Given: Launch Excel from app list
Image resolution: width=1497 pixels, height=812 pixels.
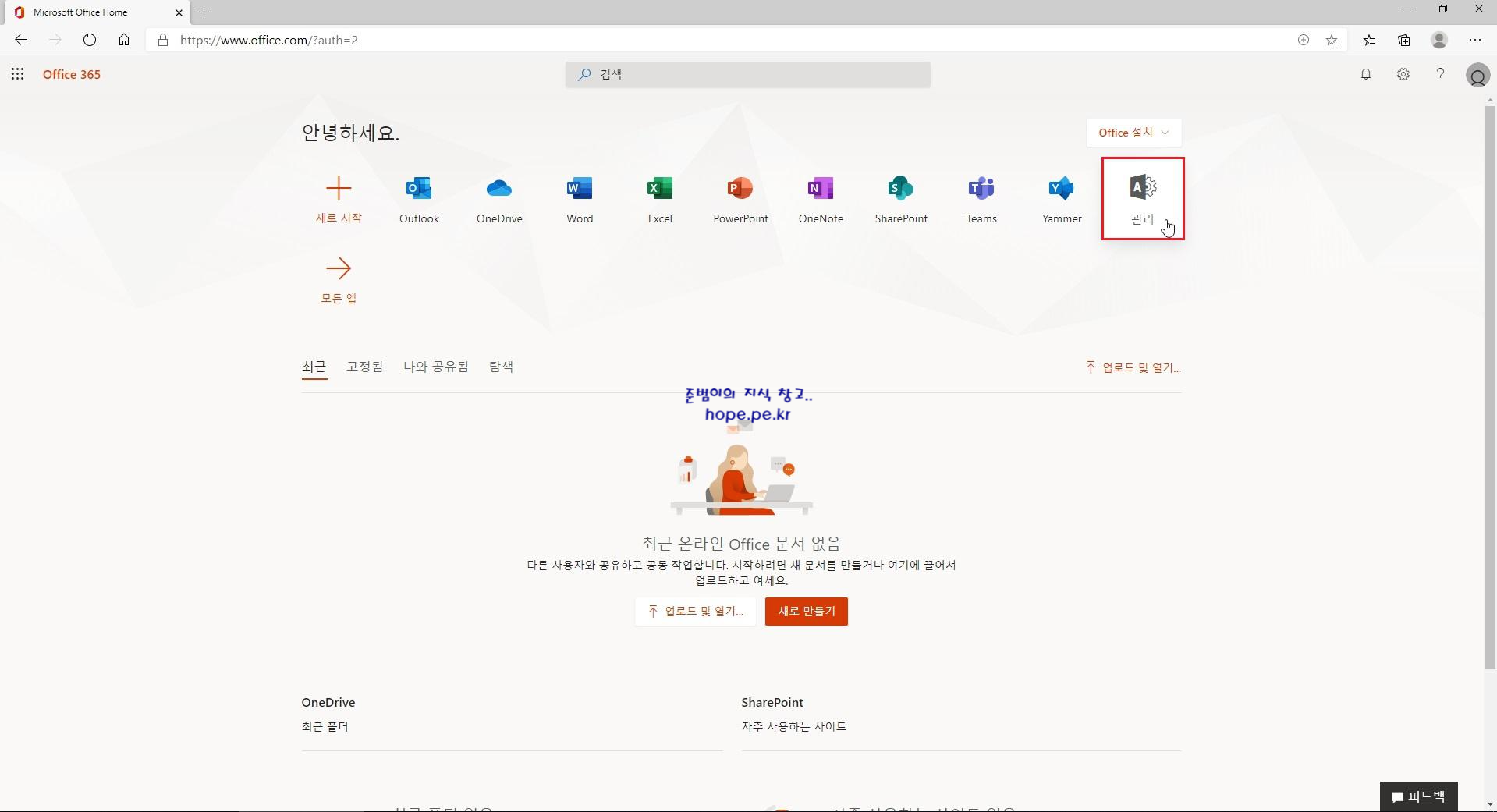Looking at the screenshot, I should [660, 198].
